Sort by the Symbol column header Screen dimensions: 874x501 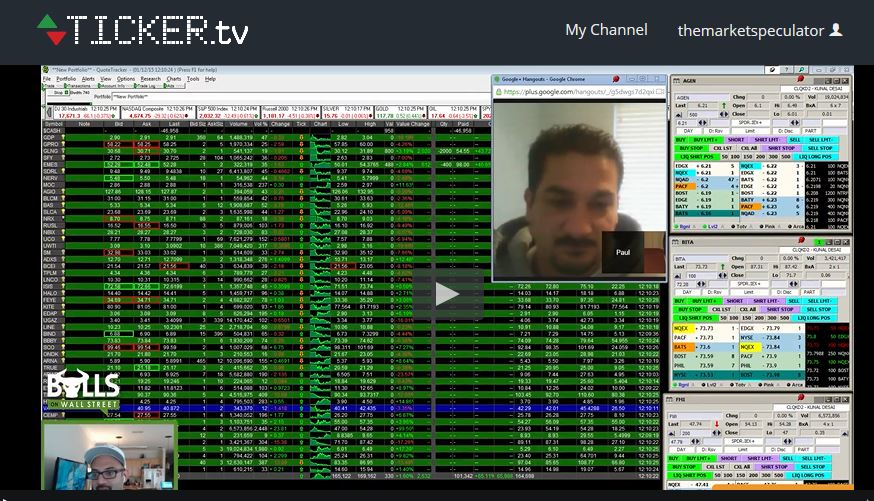53,124
